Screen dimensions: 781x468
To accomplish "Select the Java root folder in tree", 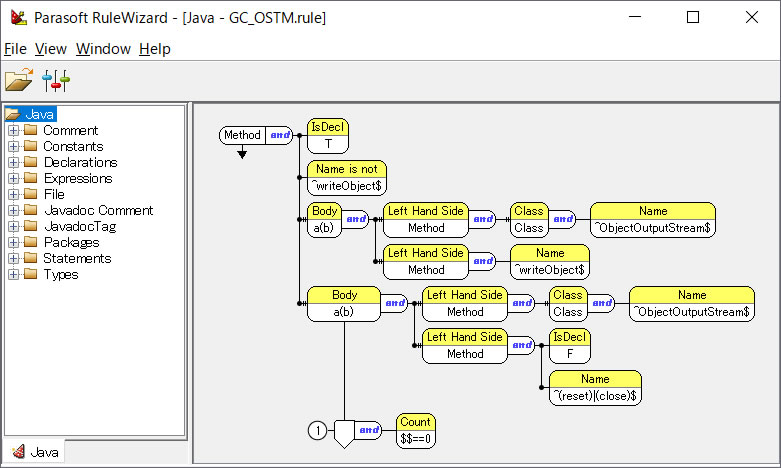I will pos(31,114).
